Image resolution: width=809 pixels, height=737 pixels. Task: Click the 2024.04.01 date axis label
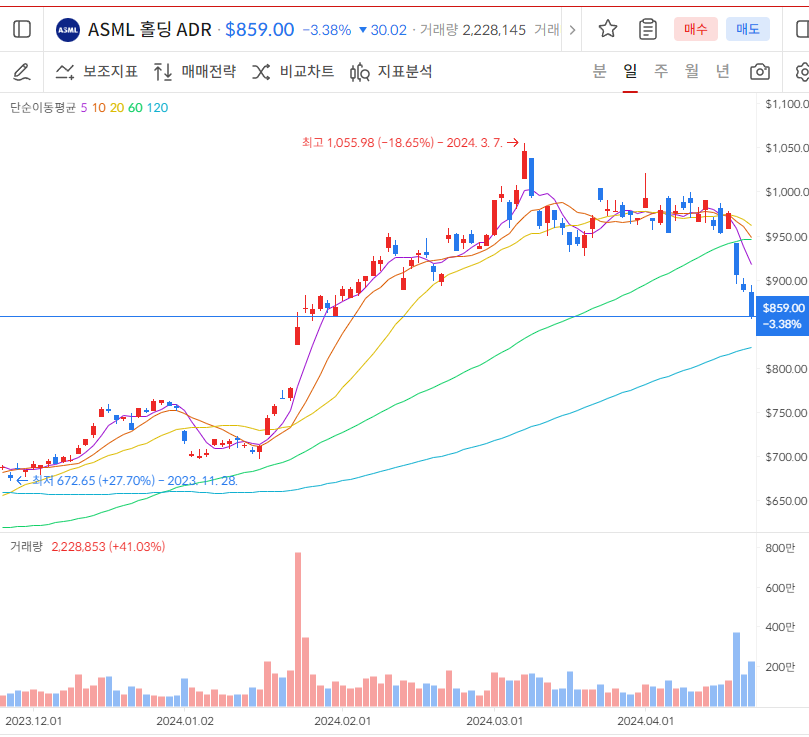point(645,721)
